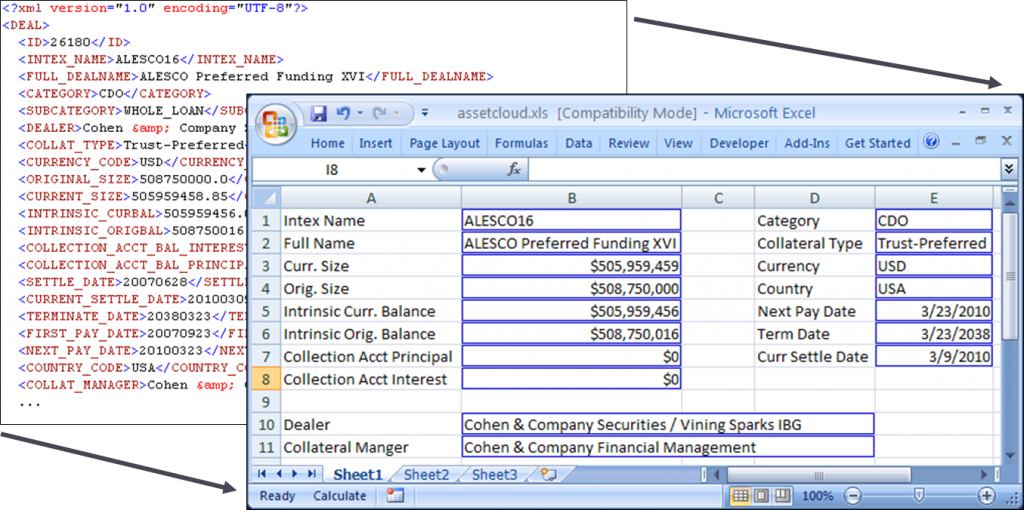Select column A header

370,198
